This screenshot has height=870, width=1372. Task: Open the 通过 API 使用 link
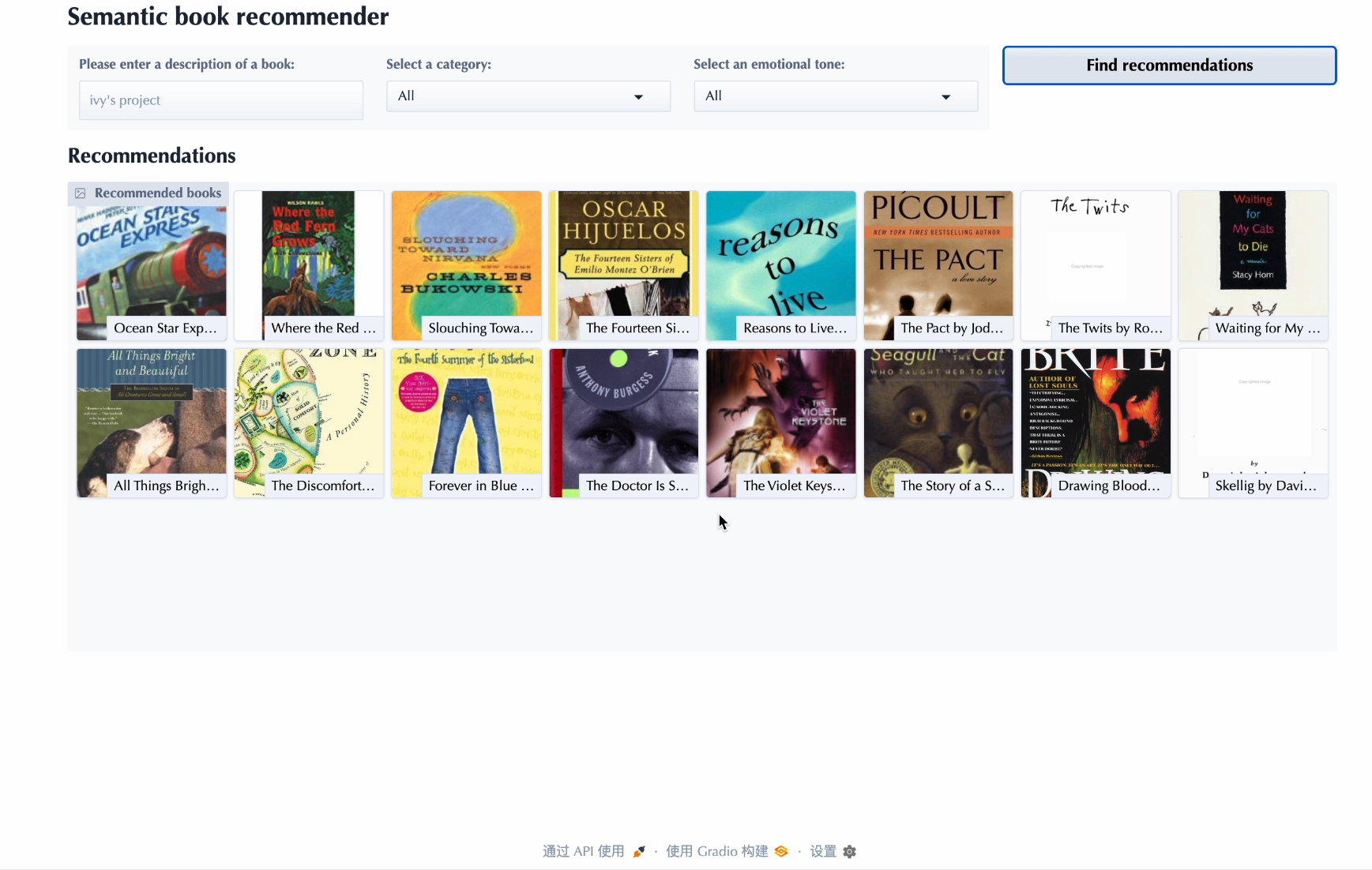[x=583, y=851]
